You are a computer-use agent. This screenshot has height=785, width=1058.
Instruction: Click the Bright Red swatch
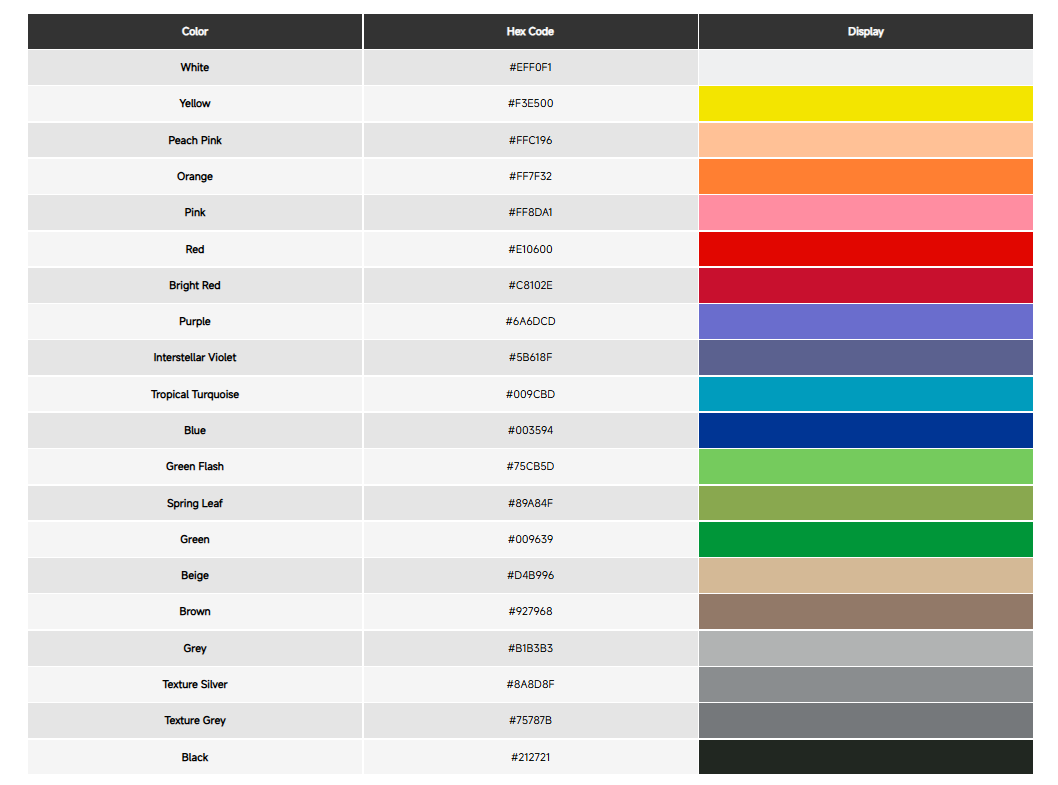point(865,285)
